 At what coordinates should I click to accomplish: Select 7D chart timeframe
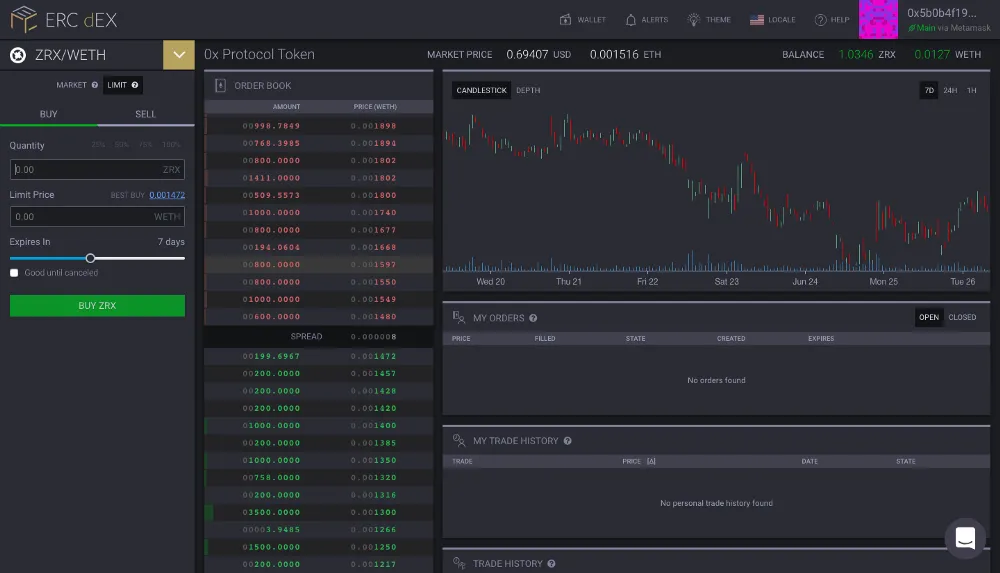(929, 91)
